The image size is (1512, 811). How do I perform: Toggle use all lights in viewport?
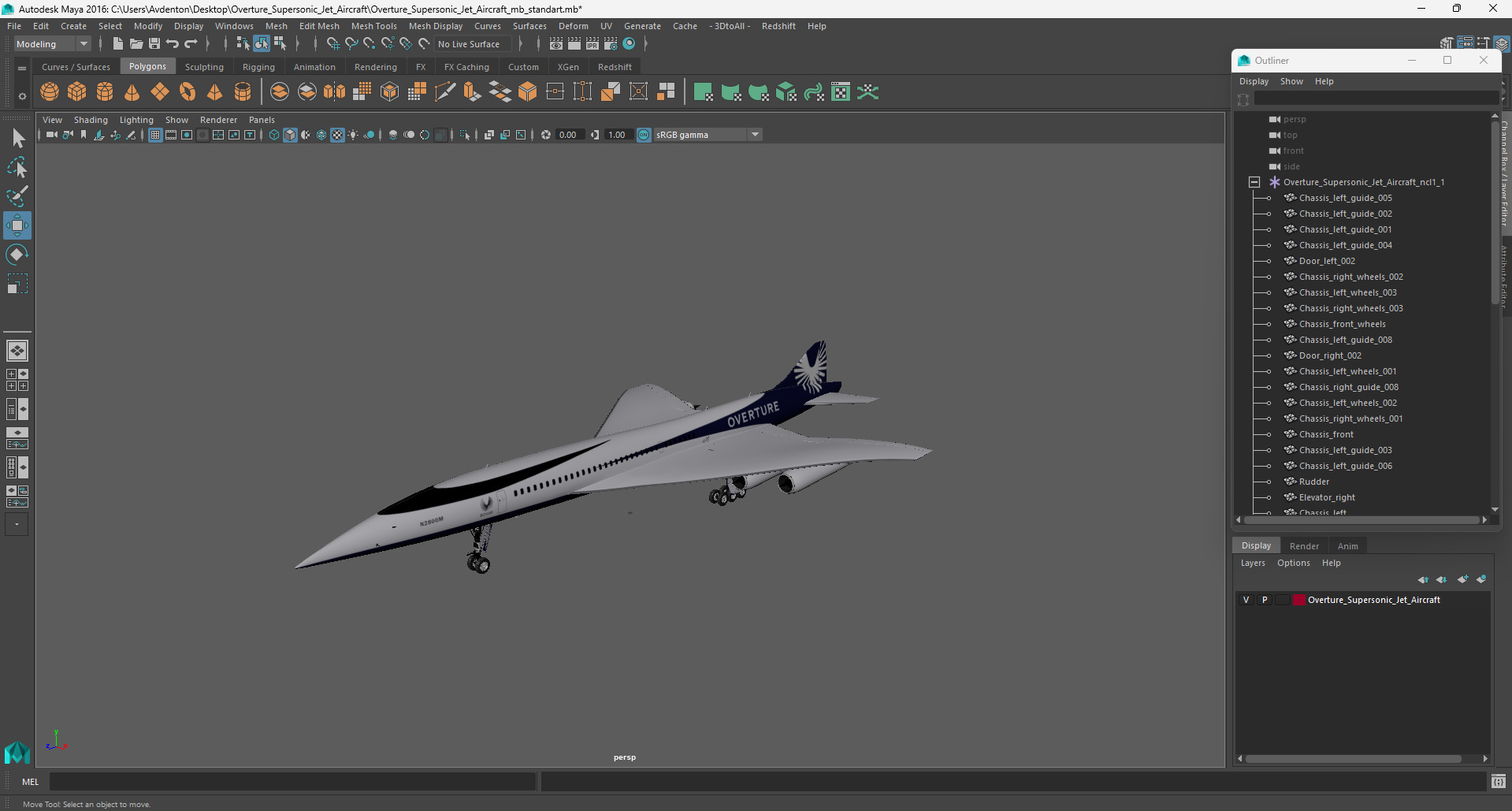click(353, 135)
